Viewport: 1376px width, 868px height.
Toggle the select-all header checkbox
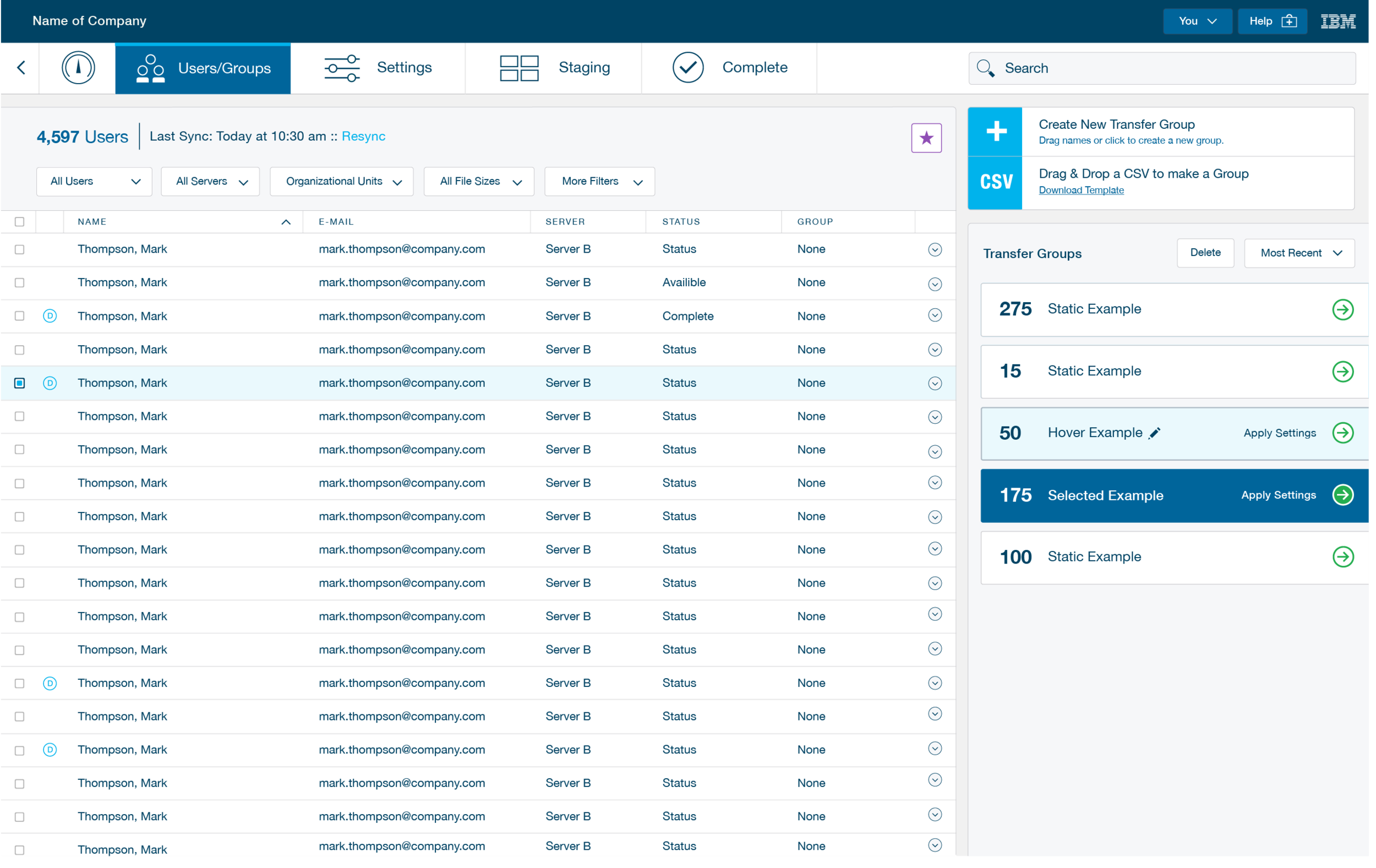pos(19,222)
